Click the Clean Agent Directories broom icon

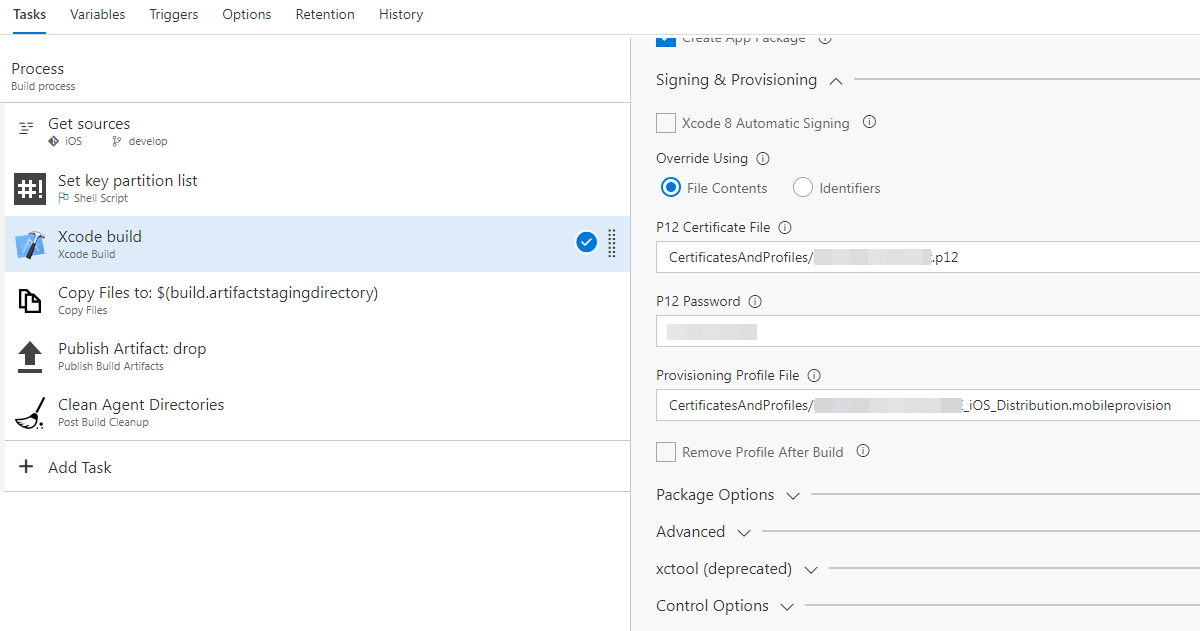point(29,412)
